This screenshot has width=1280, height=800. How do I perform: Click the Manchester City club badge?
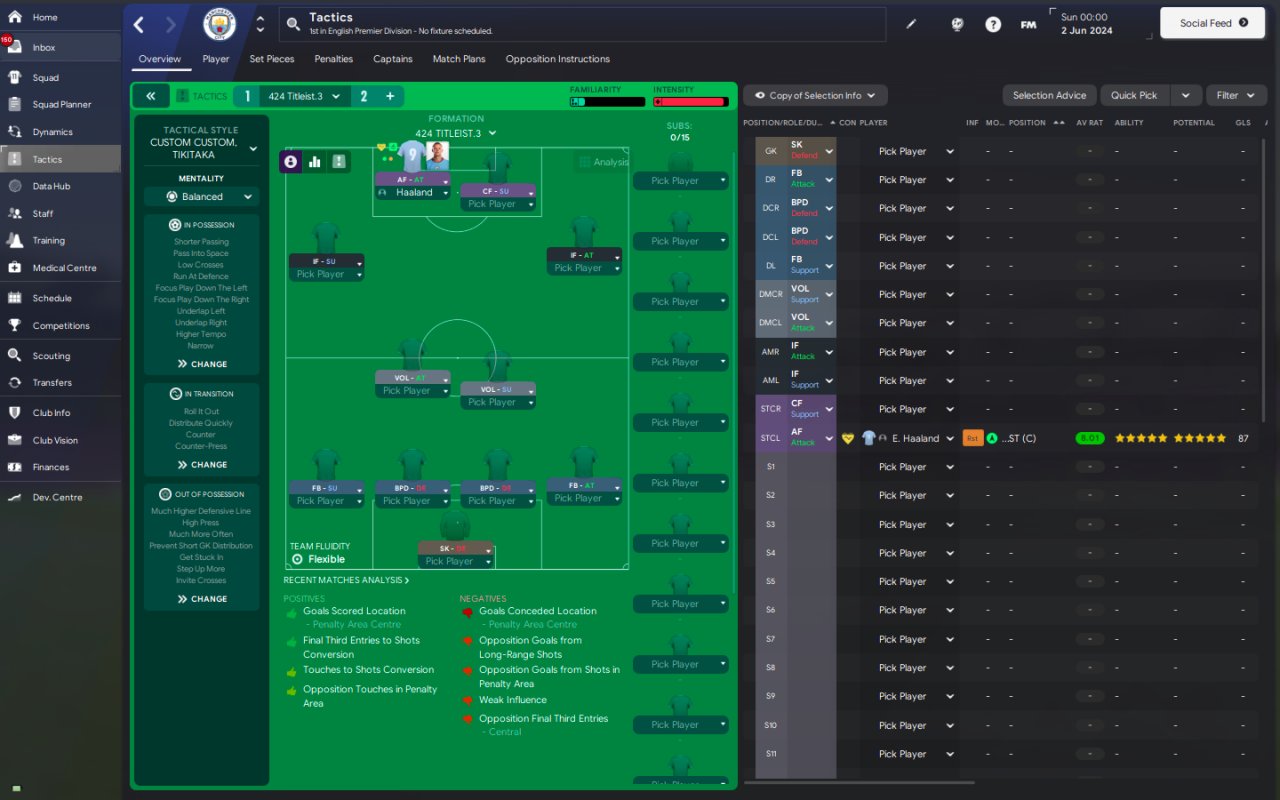pyautogui.click(x=220, y=24)
